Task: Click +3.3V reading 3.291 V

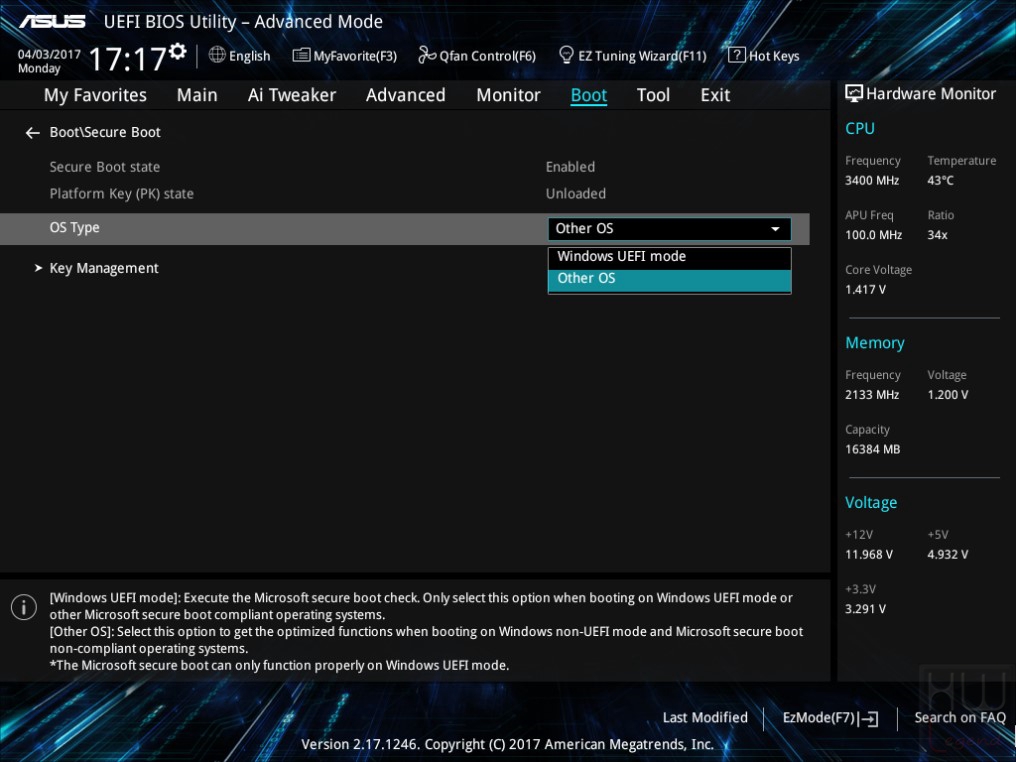Action: (865, 609)
